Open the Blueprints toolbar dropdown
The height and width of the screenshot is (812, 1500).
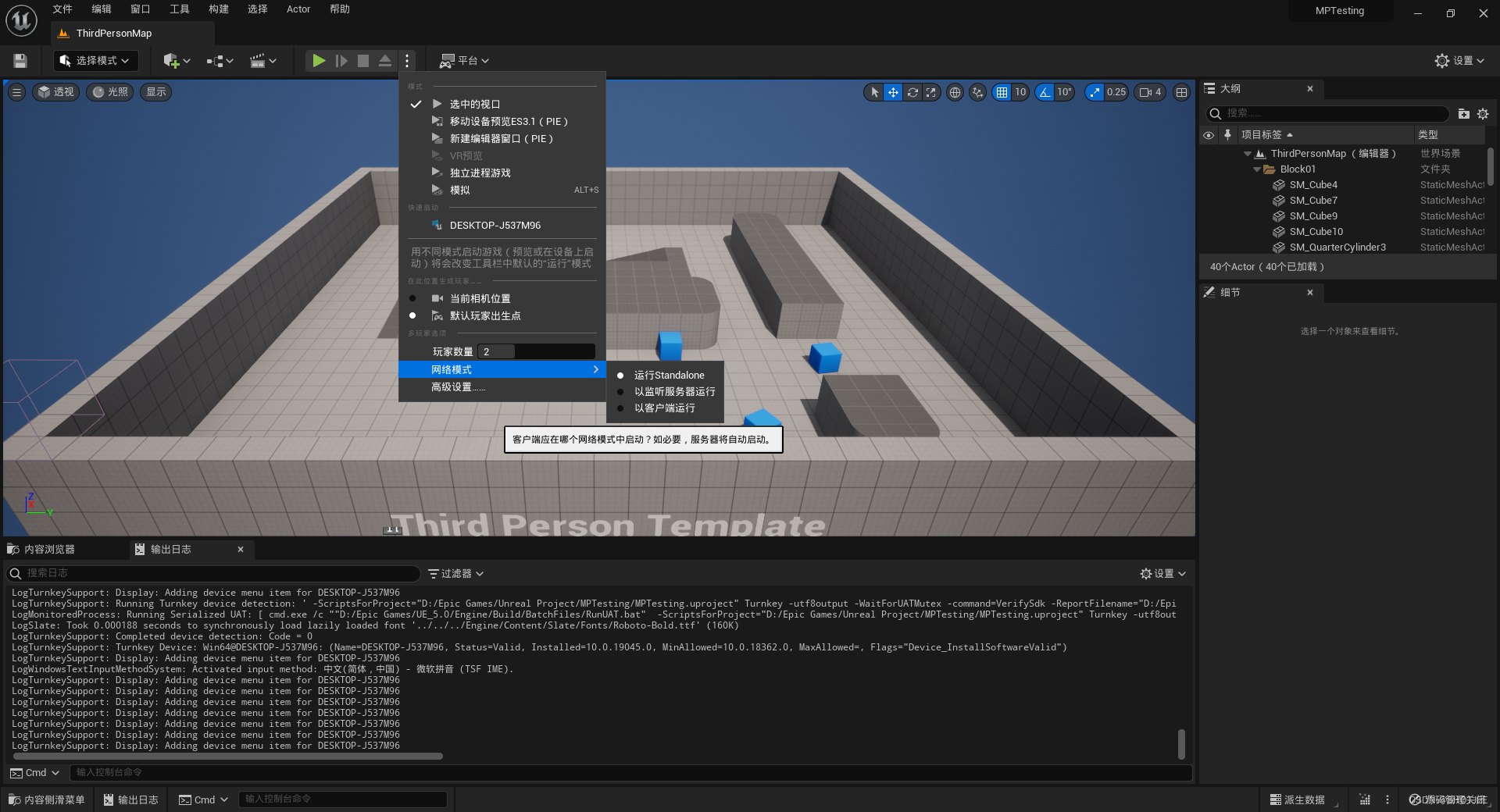point(220,61)
